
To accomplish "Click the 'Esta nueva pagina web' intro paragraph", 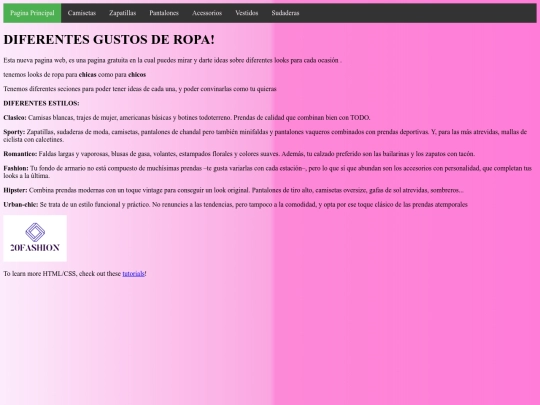I will (173, 60).
